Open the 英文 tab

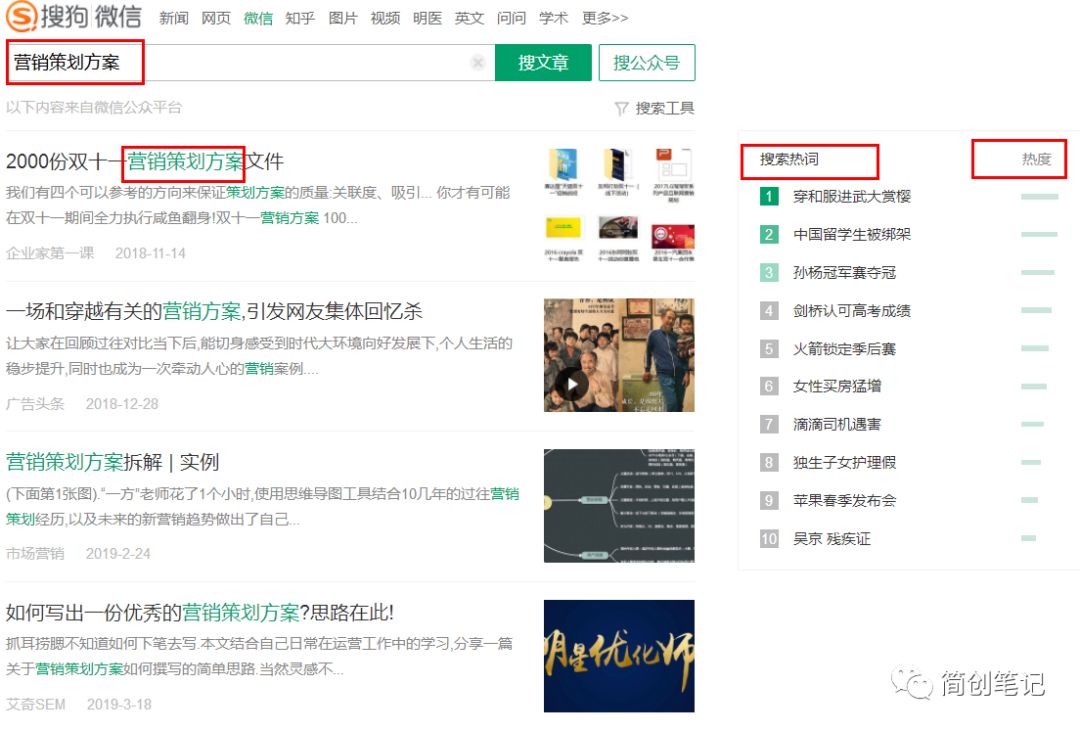(x=469, y=18)
